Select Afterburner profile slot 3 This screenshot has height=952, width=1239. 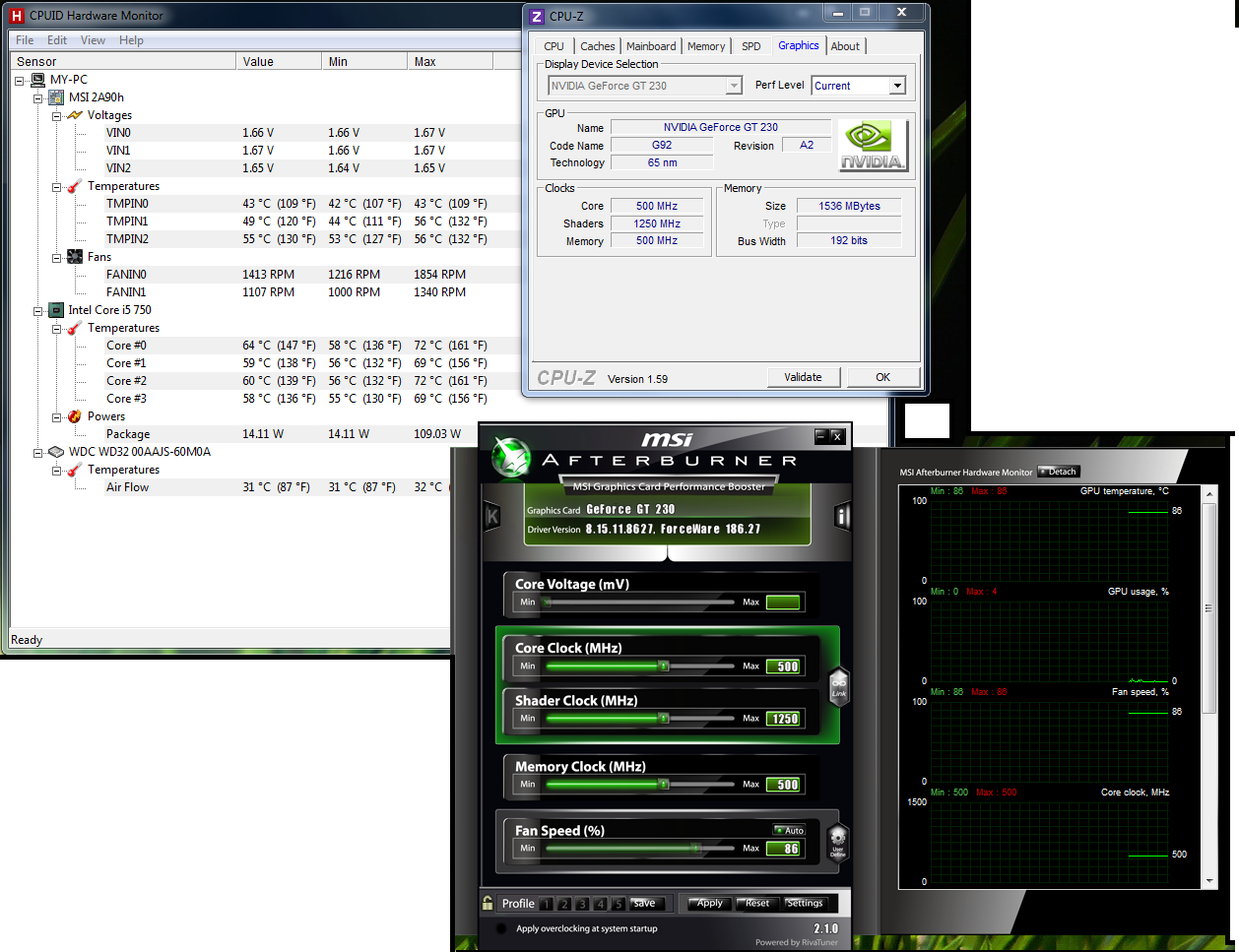[x=582, y=904]
